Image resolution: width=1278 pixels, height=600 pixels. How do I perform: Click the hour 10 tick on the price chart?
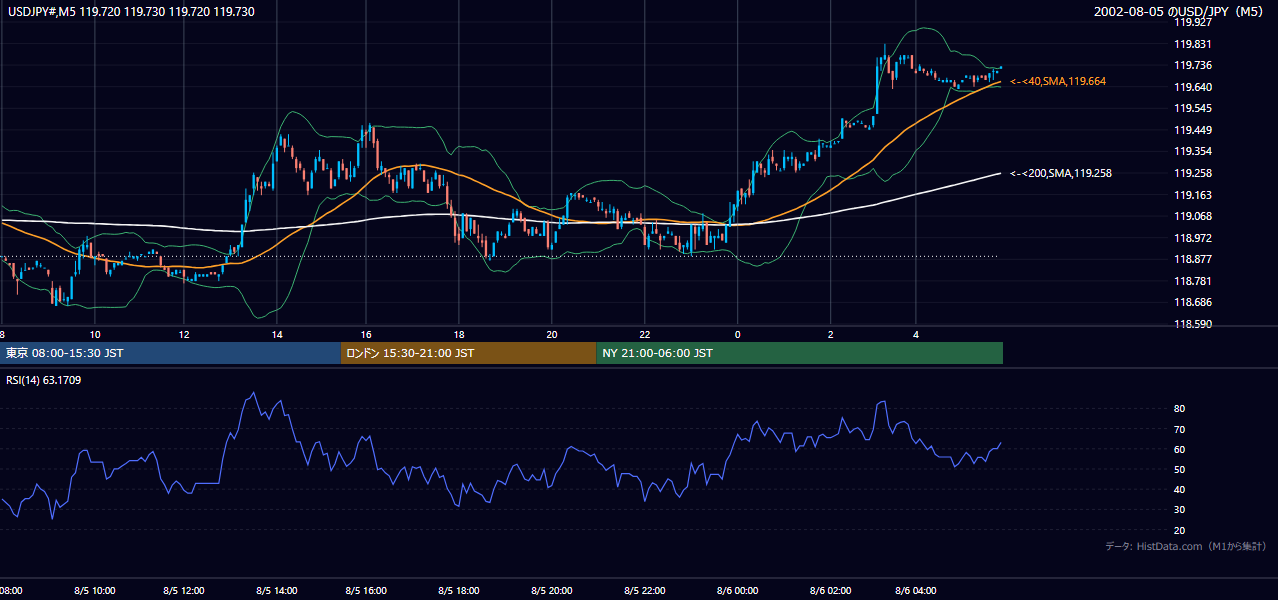click(94, 335)
